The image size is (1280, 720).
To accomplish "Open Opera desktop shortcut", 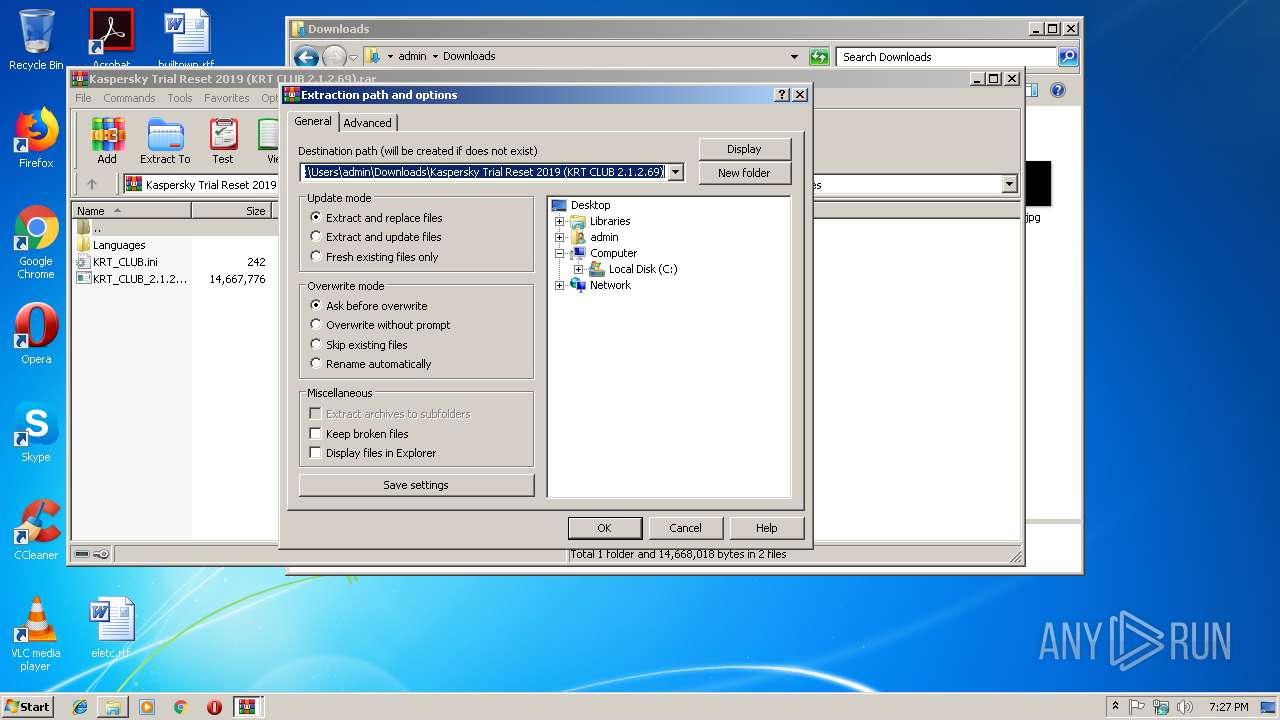I will point(36,334).
